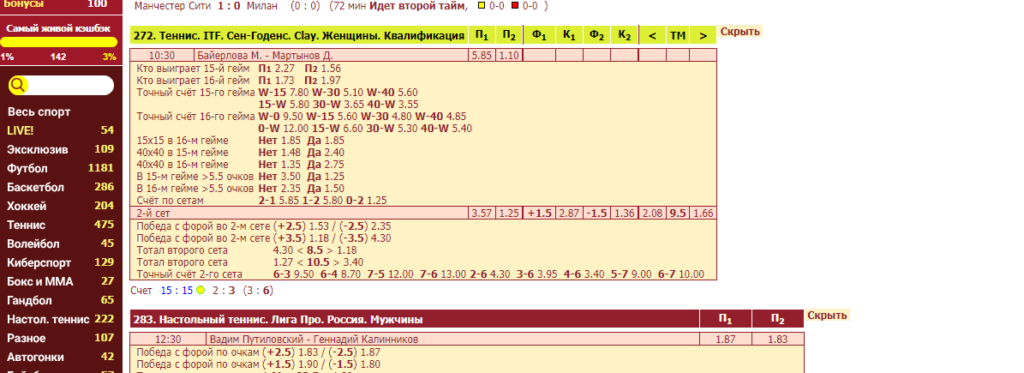This screenshot has width=1024, height=373.
Task: Bet 2nd set total over 9.5 at 1.66
Action: click(703, 213)
